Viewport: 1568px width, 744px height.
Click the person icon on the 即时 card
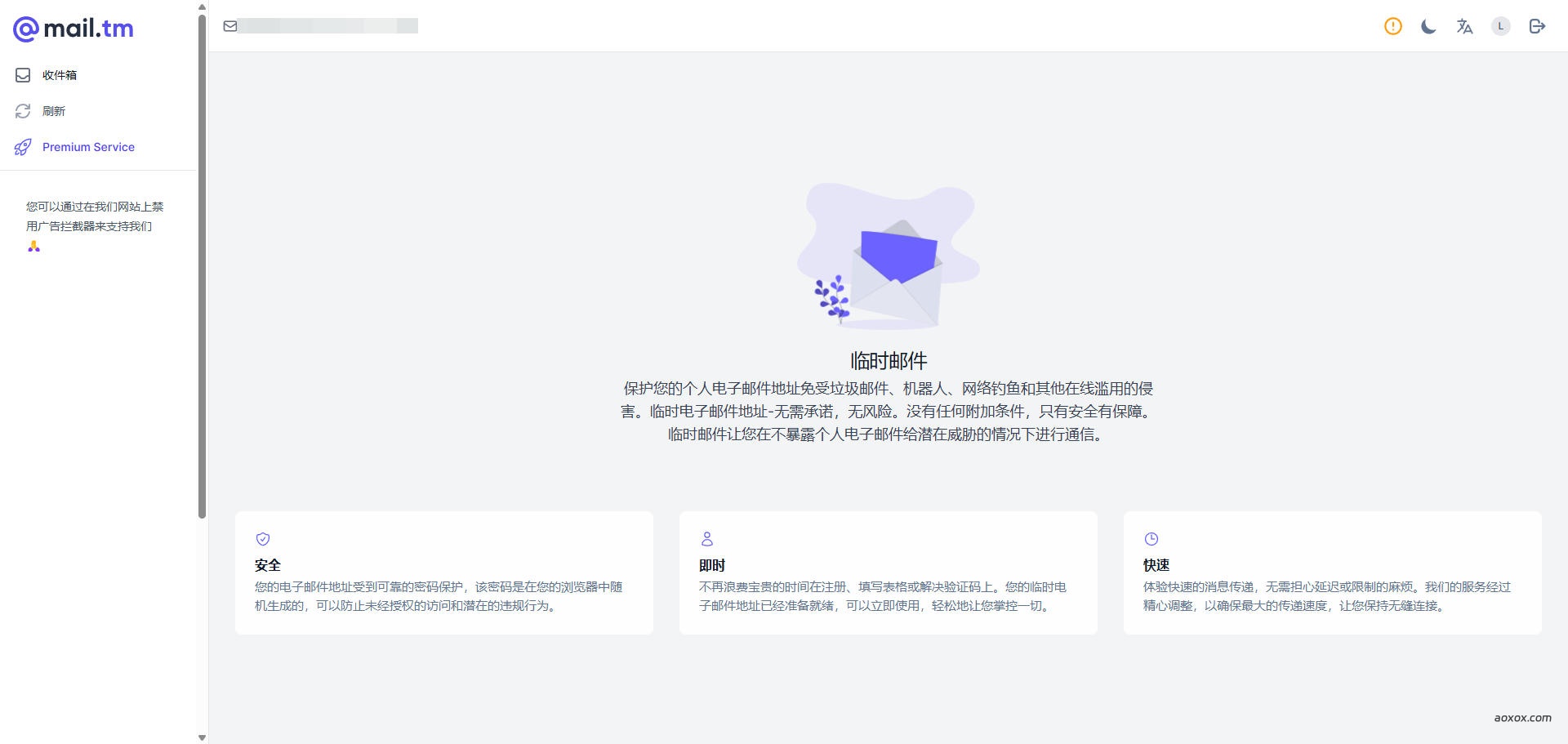[706, 539]
